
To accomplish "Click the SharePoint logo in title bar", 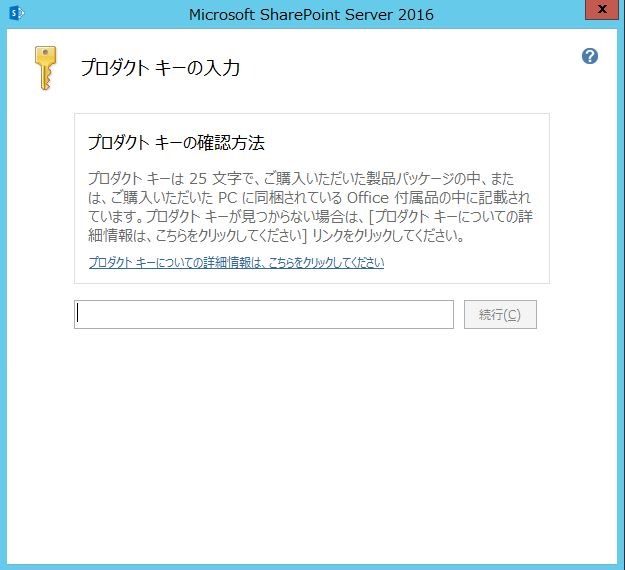I will pos(16,14).
